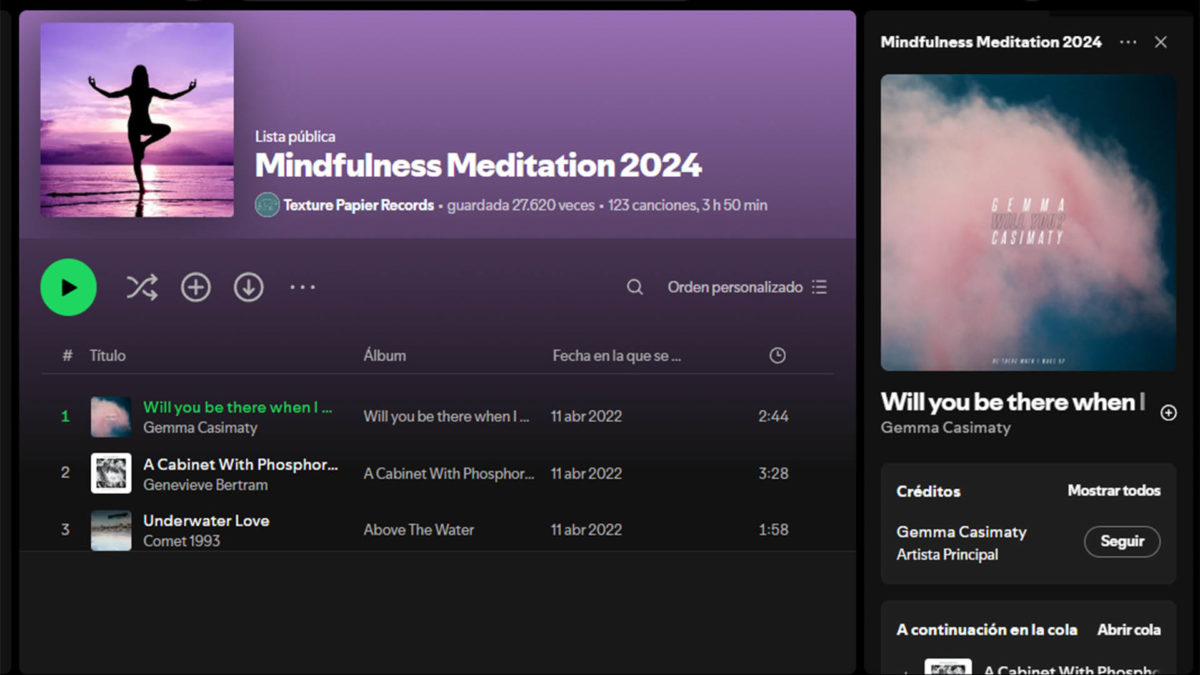
Task: Open side panel title Mindfulness Meditation 2024
Action: [x=991, y=42]
